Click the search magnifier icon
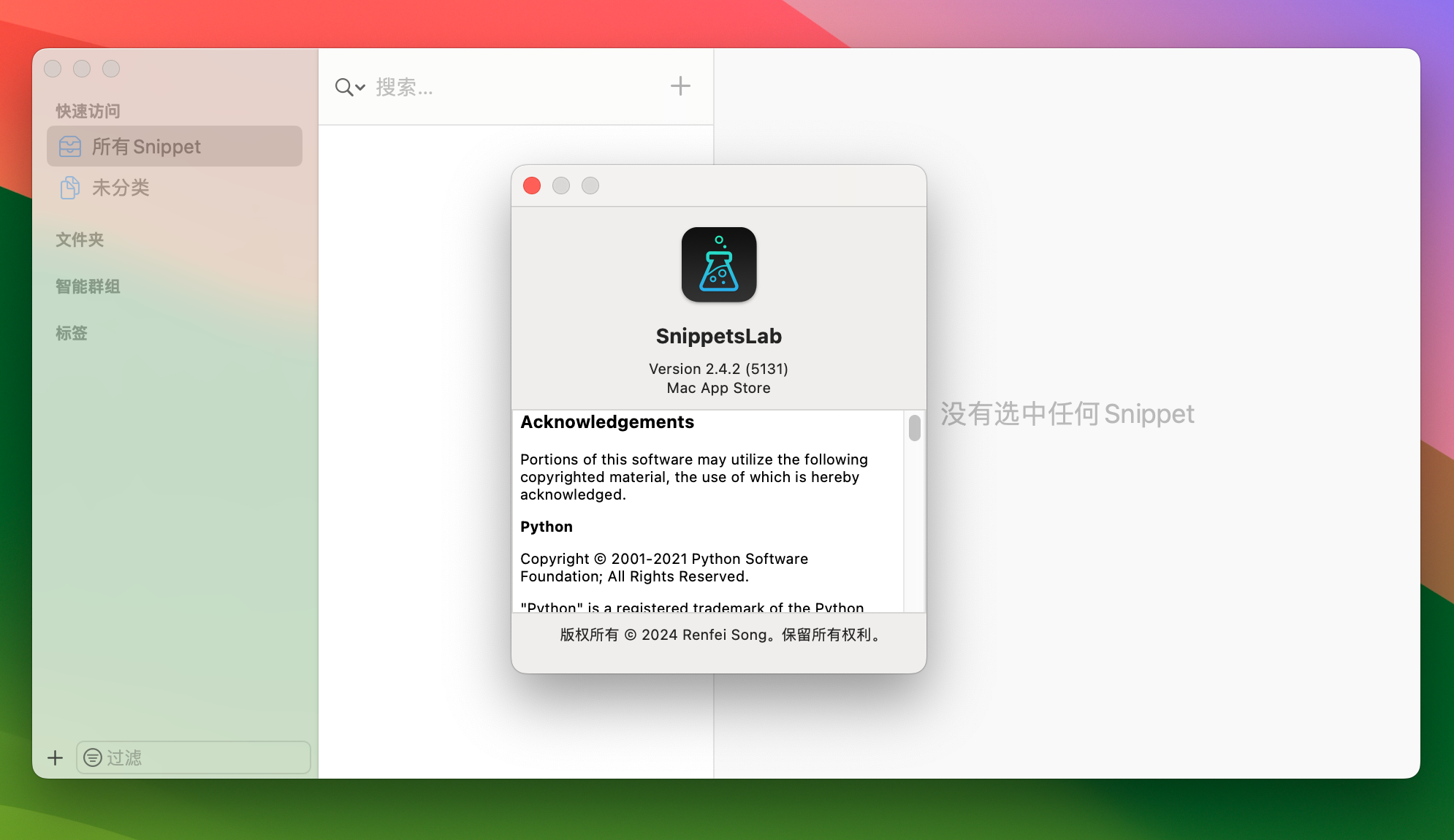 click(x=343, y=88)
